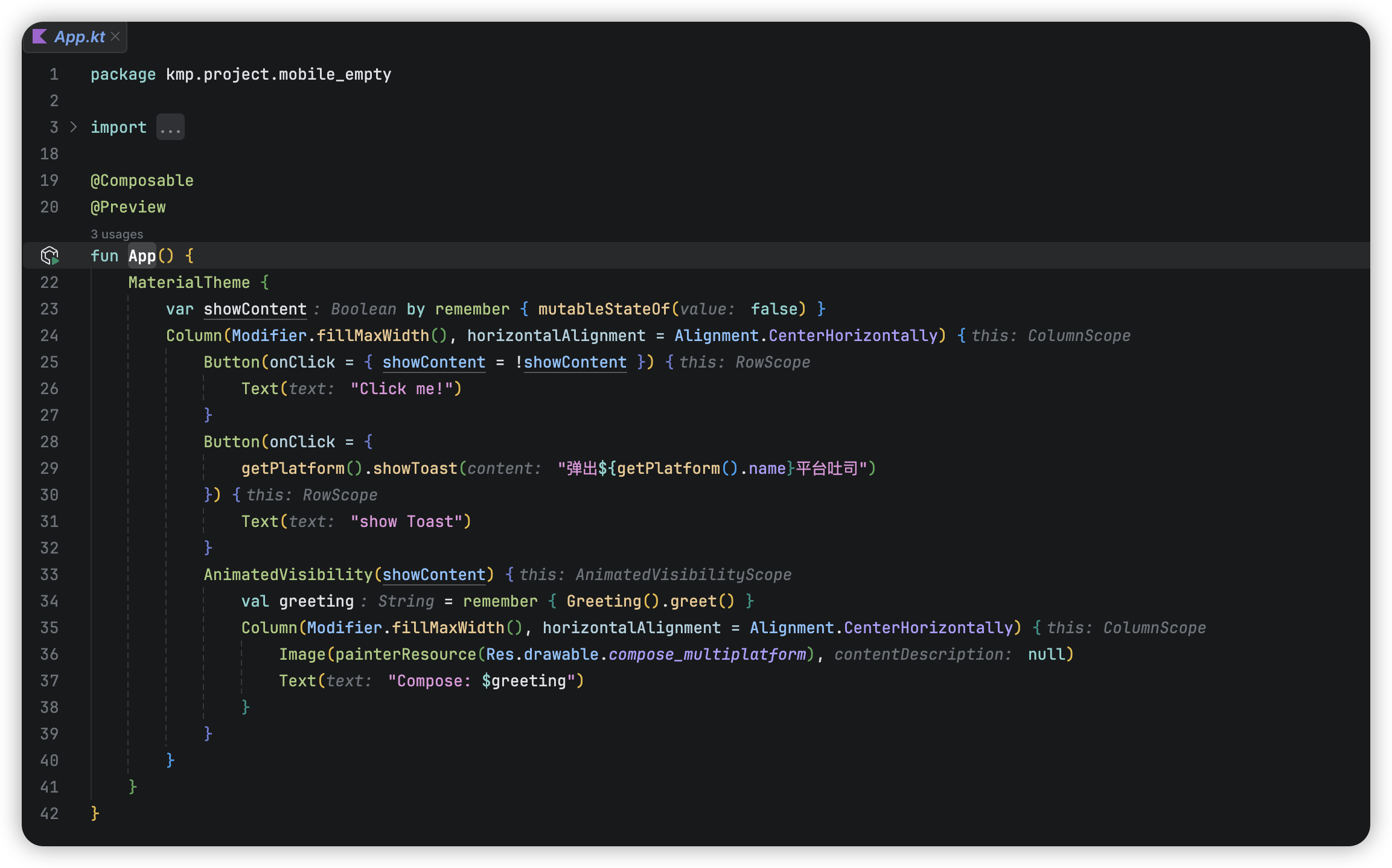1392x868 pixels.
Task: Click the compose_multiplatform resource reference
Action: [x=707, y=654]
